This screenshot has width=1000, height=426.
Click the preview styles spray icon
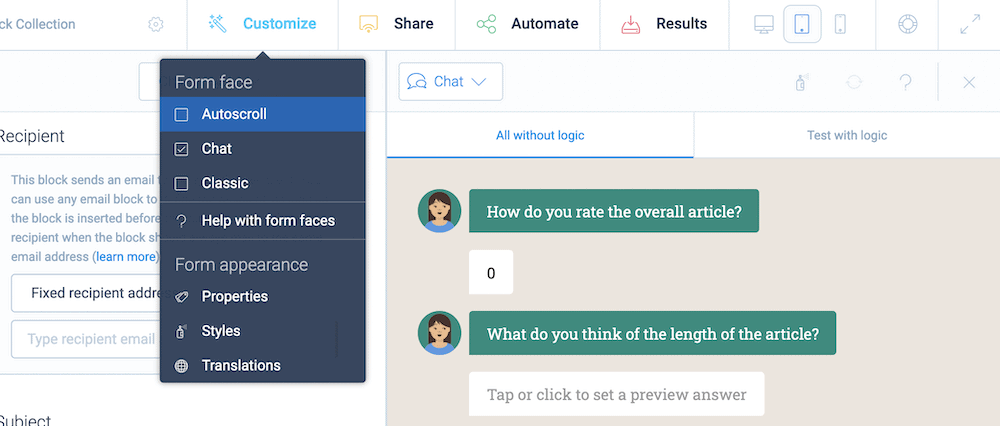pyautogui.click(x=802, y=82)
